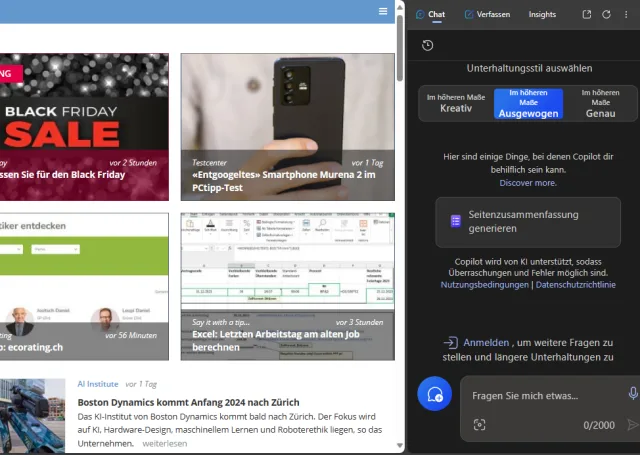Image resolution: width=640 pixels, height=455 pixels.
Task: Click the Discover more link
Action: click(528, 183)
